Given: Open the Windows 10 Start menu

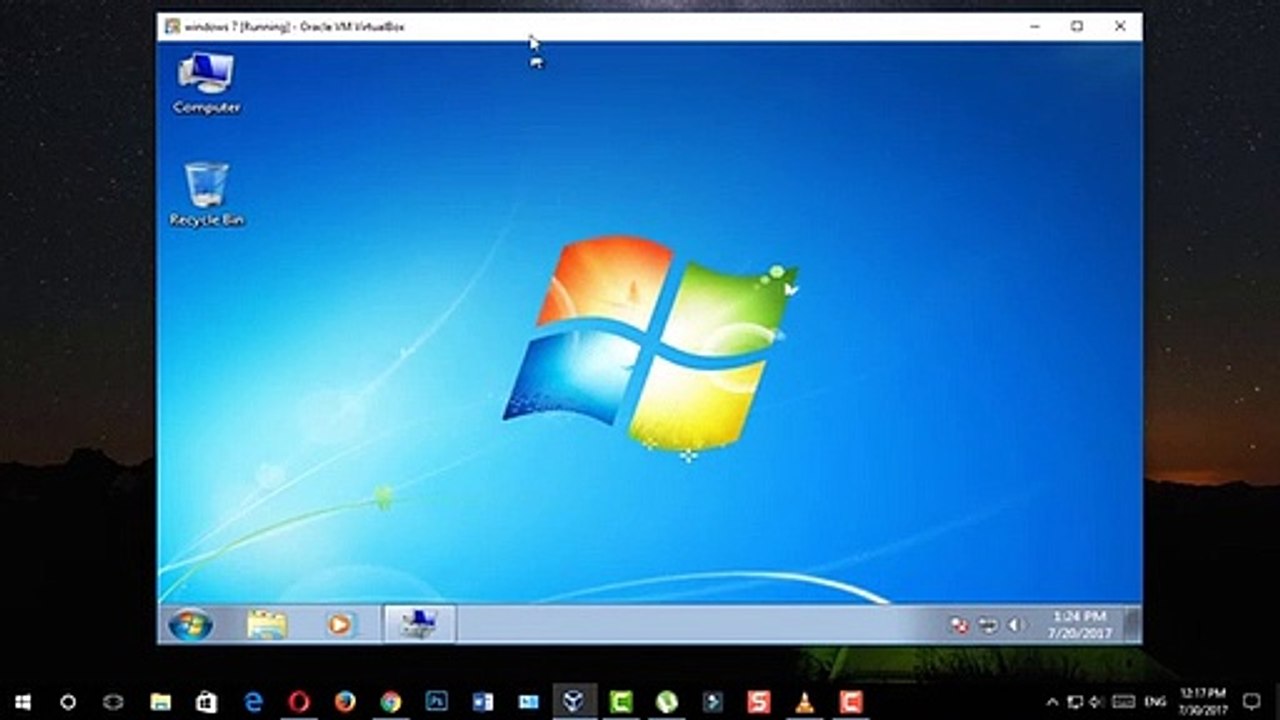Looking at the screenshot, I should [x=22, y=702].
